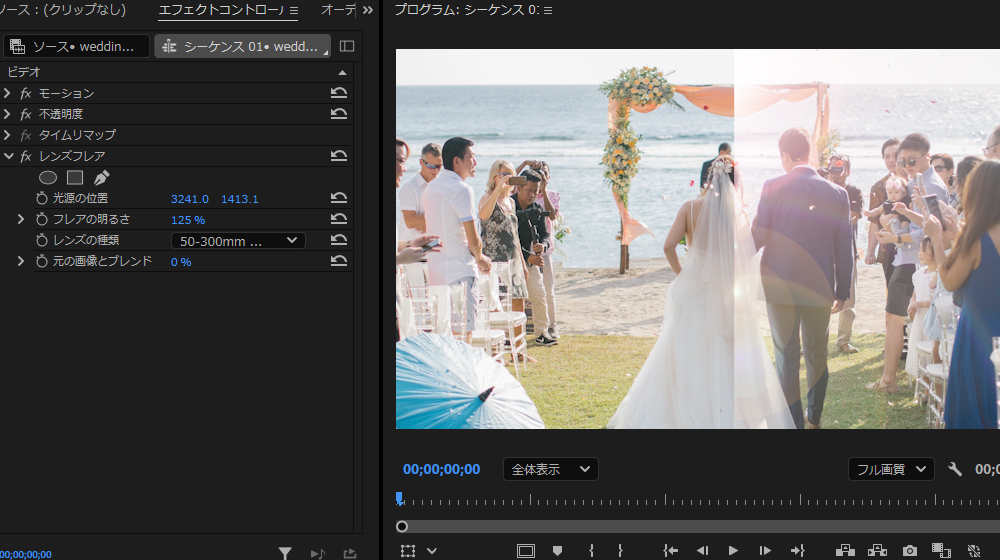
Task: Create an ellipse mask for レンズフレア
Action: (x=48, y=177)
